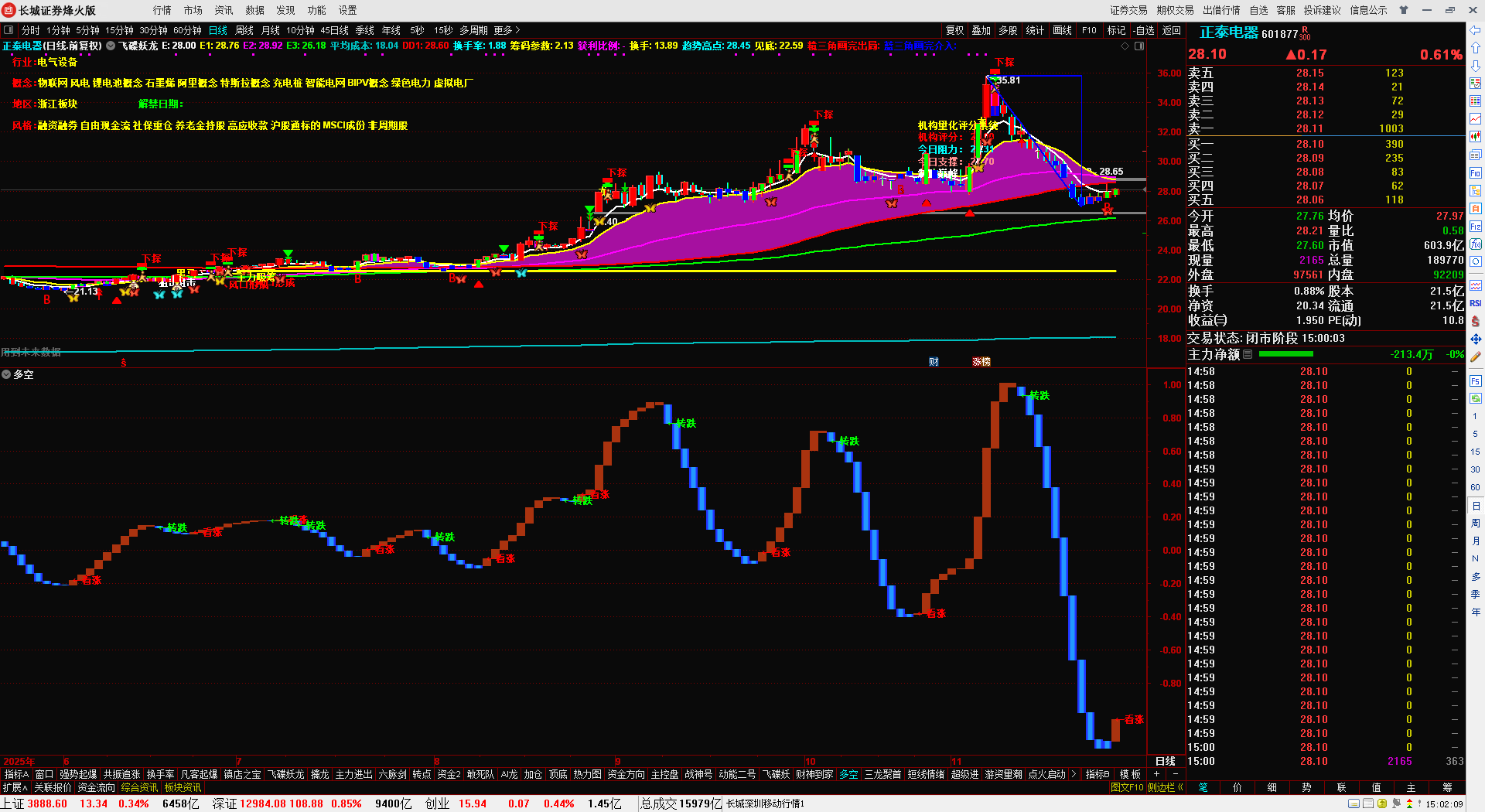Select the 60 minute period in the right strip
1485x812 pixels.
tap(1475, 487)
